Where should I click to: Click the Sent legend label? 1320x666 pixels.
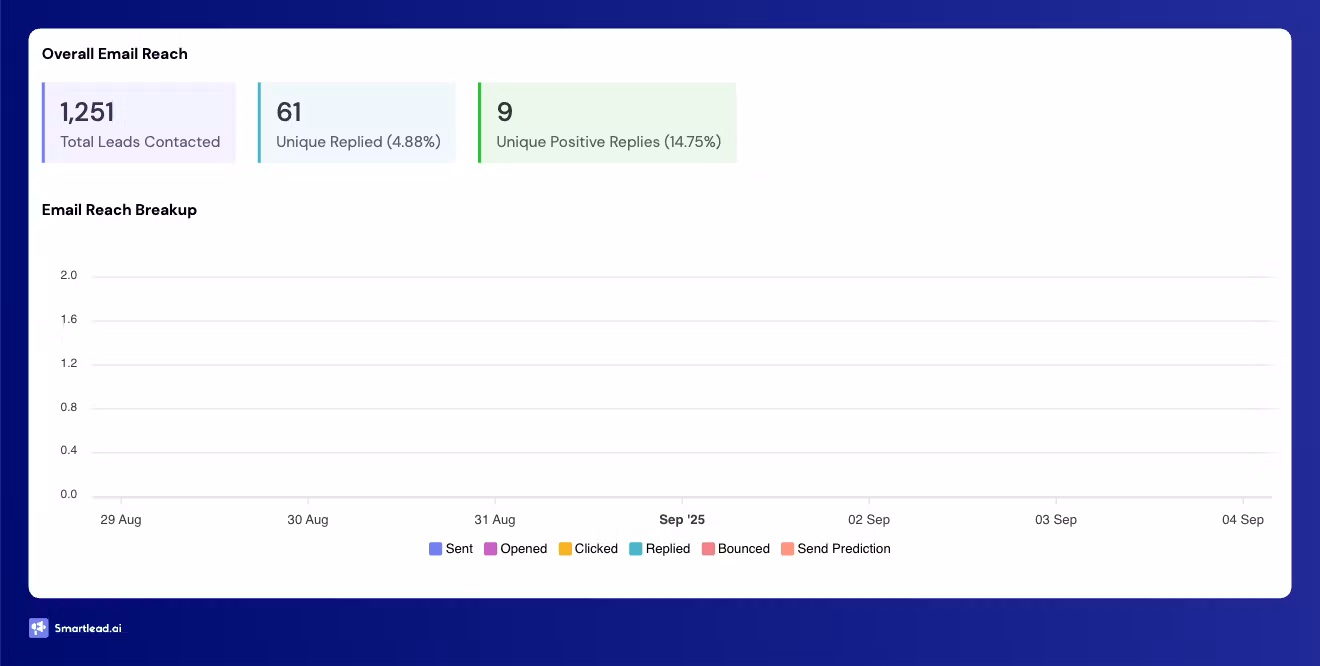459,549
